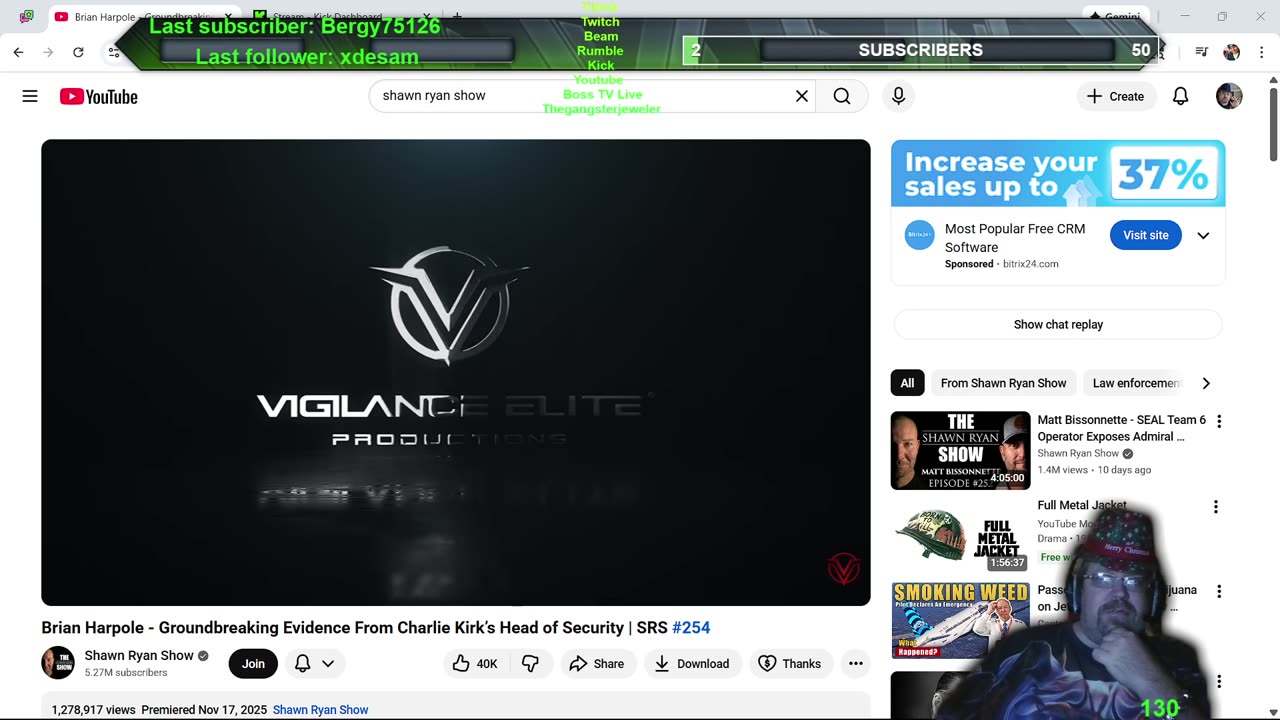Follow the #254 hashtag link
Image resolution: width=1280 pixels, height=720 pixels.
pos(691,628)
